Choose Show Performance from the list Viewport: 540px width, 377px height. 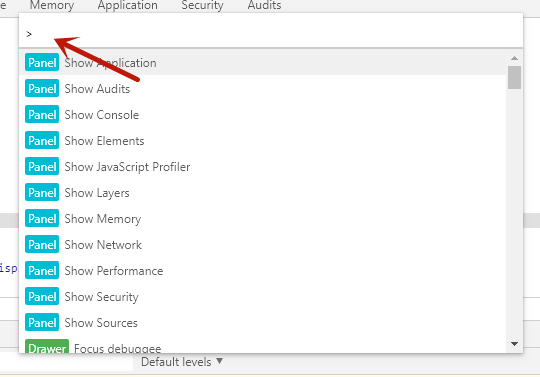[x=262, y=270]
